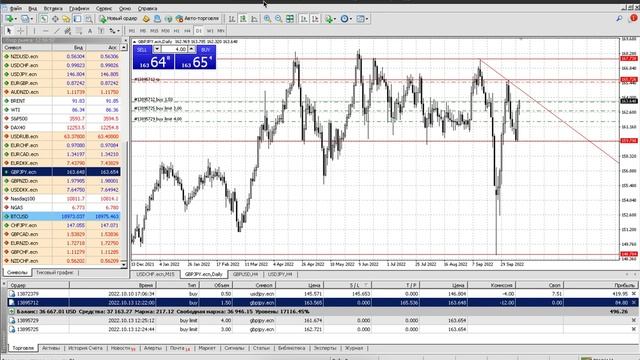Expand the periods dropdown arrow

coord(351,19)
